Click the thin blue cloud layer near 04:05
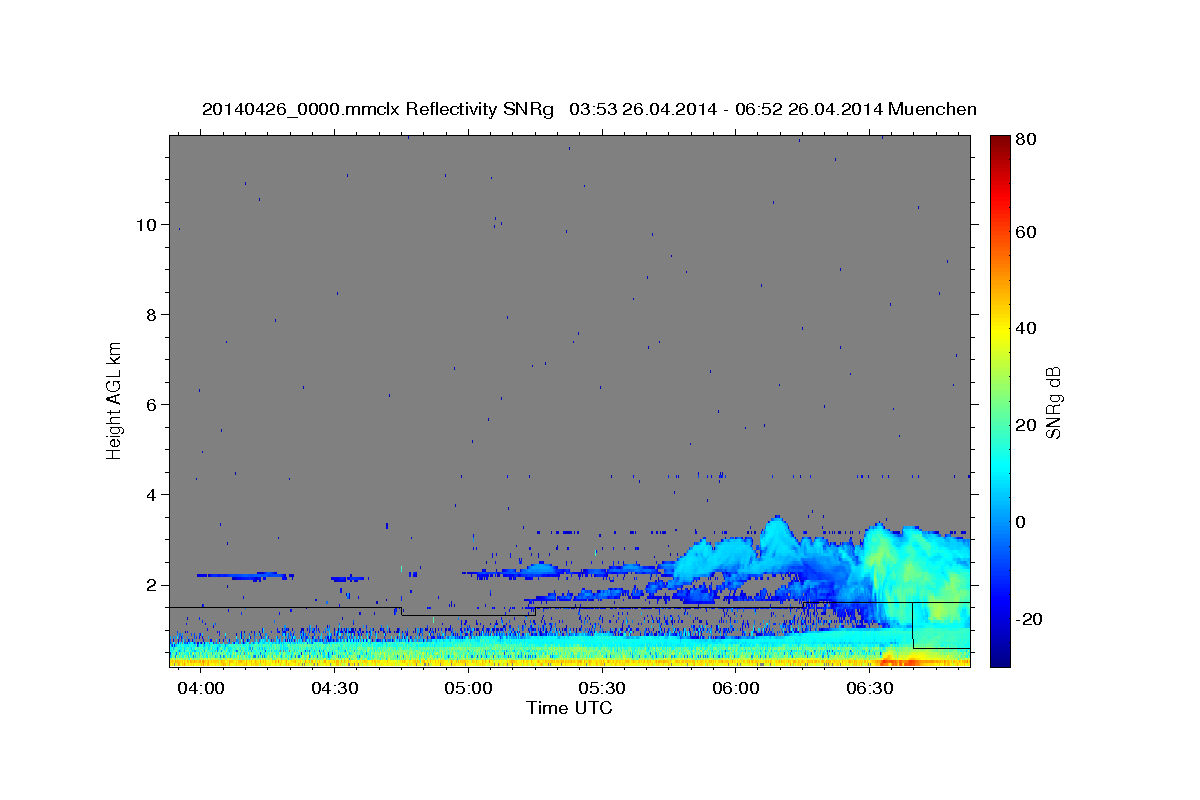The width and height of the screenshot is (1200, 800). pyautogui.click(x=243, y=576)
